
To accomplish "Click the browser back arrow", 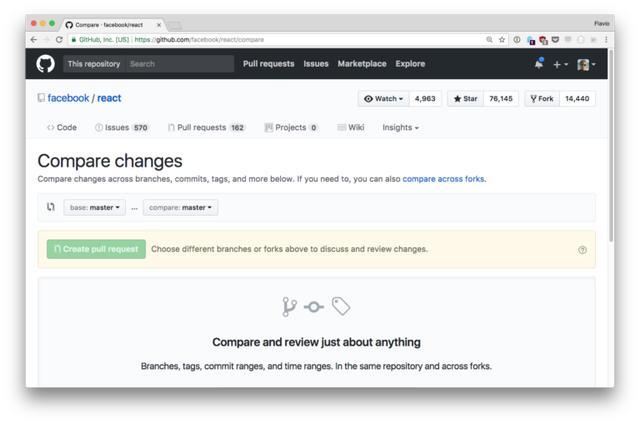I will (33, 40).
